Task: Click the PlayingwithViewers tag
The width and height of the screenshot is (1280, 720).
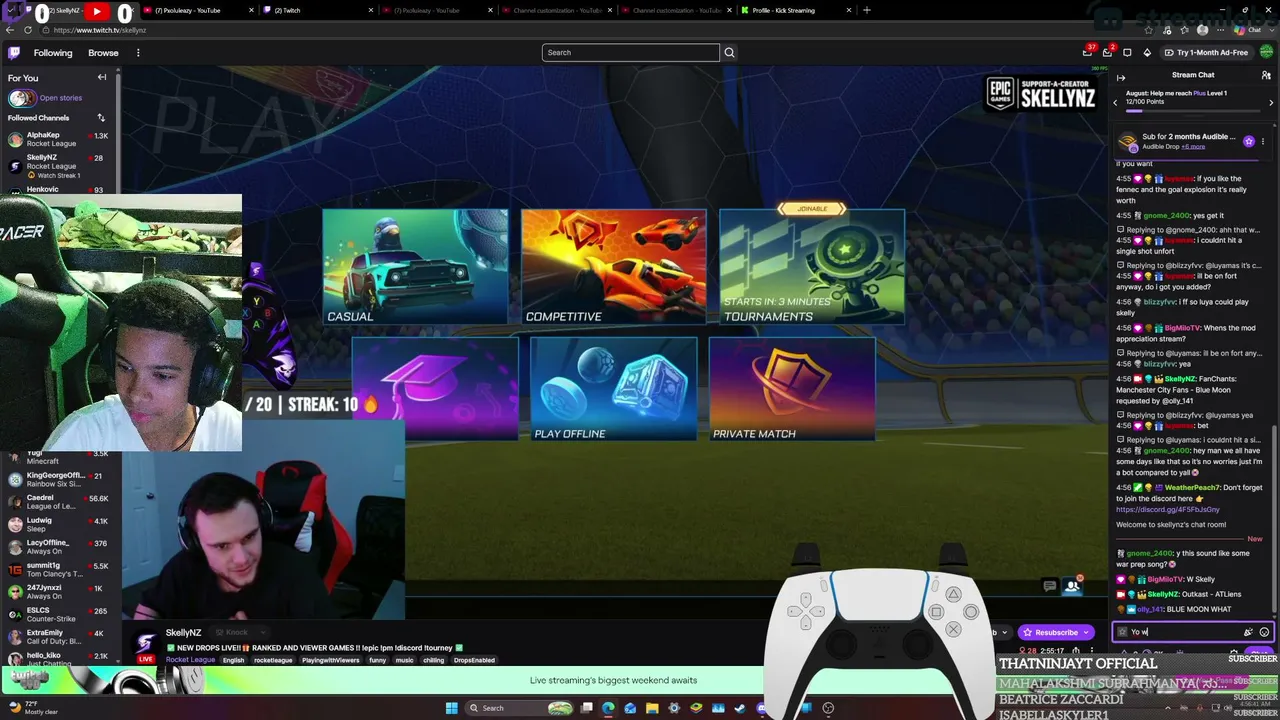Action: coord(331,660)
